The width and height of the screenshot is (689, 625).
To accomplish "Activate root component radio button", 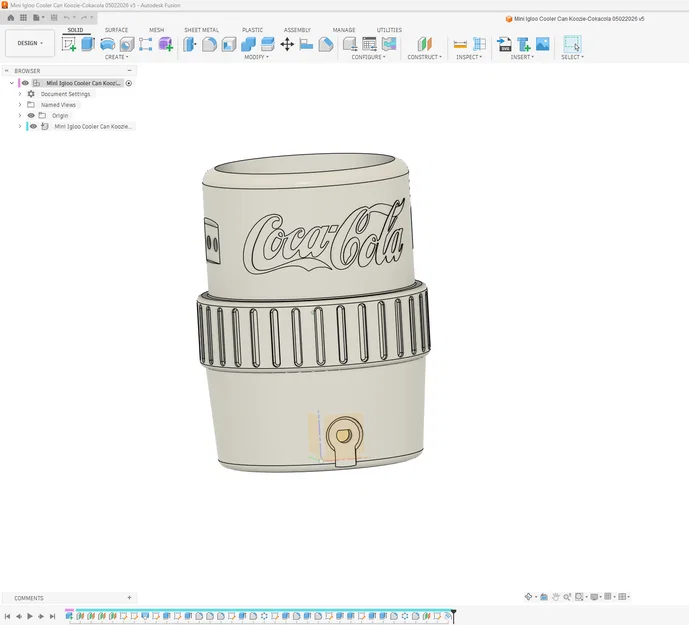I will (129, 83).
